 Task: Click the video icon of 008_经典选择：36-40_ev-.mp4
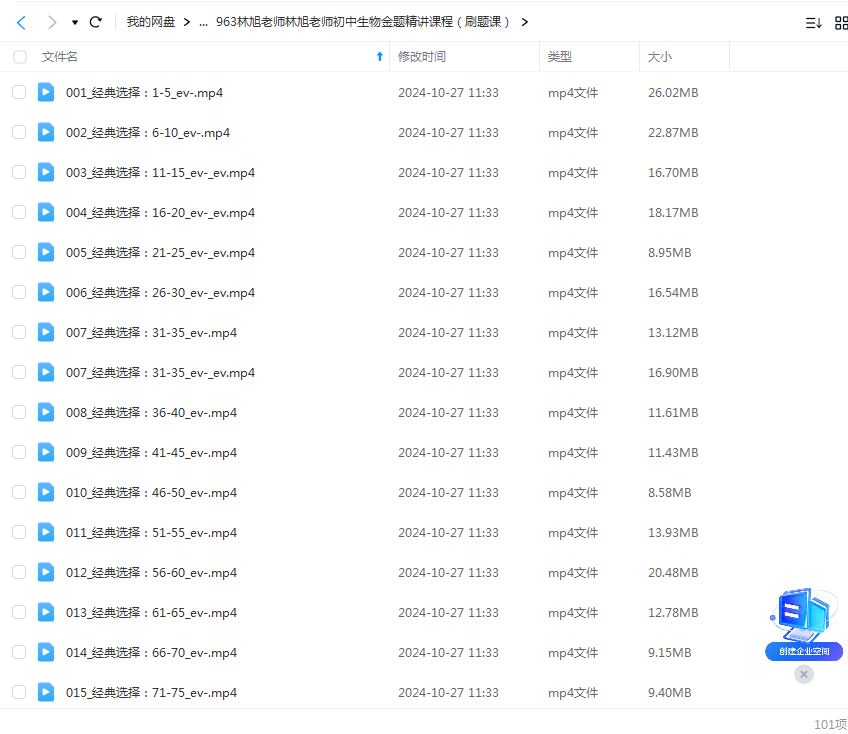(45, 412)
